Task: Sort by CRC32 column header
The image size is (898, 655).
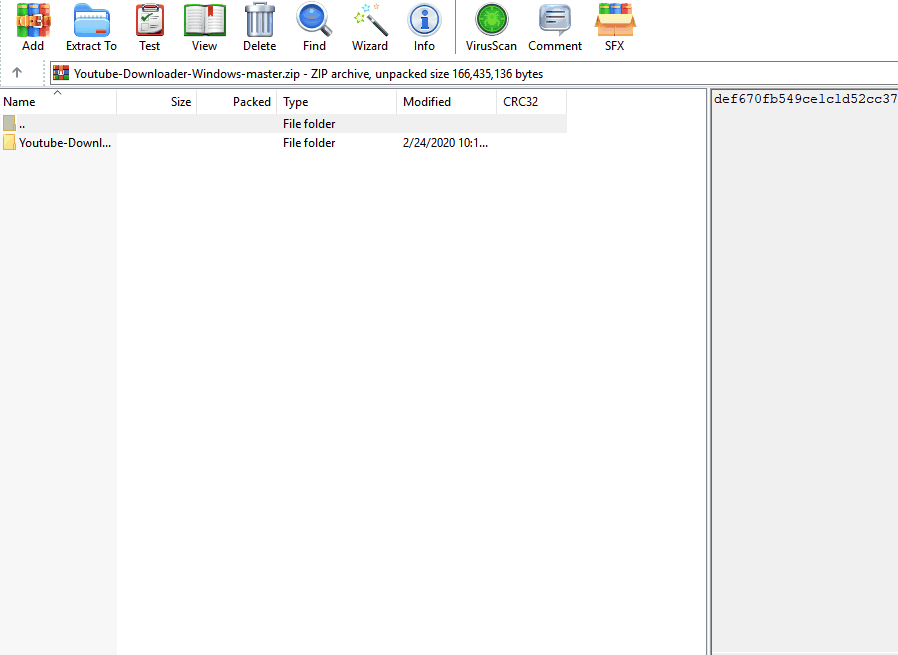Action: [x=532, y=102]
